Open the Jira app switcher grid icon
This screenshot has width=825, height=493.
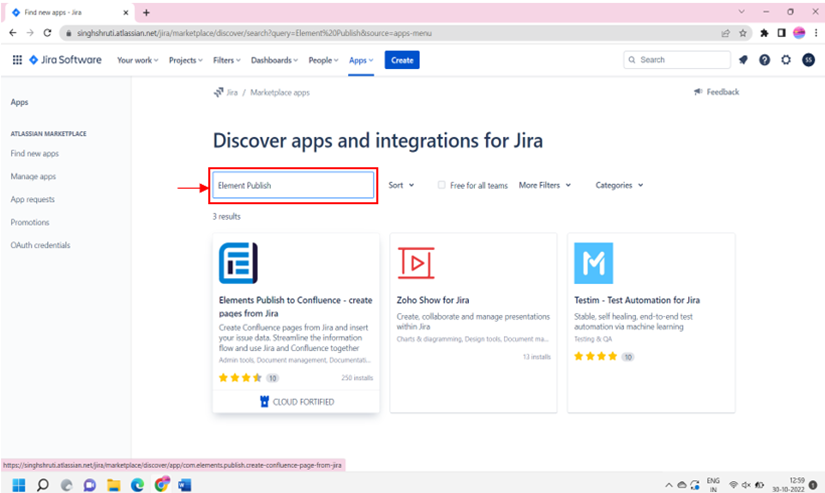pos(17,60)
